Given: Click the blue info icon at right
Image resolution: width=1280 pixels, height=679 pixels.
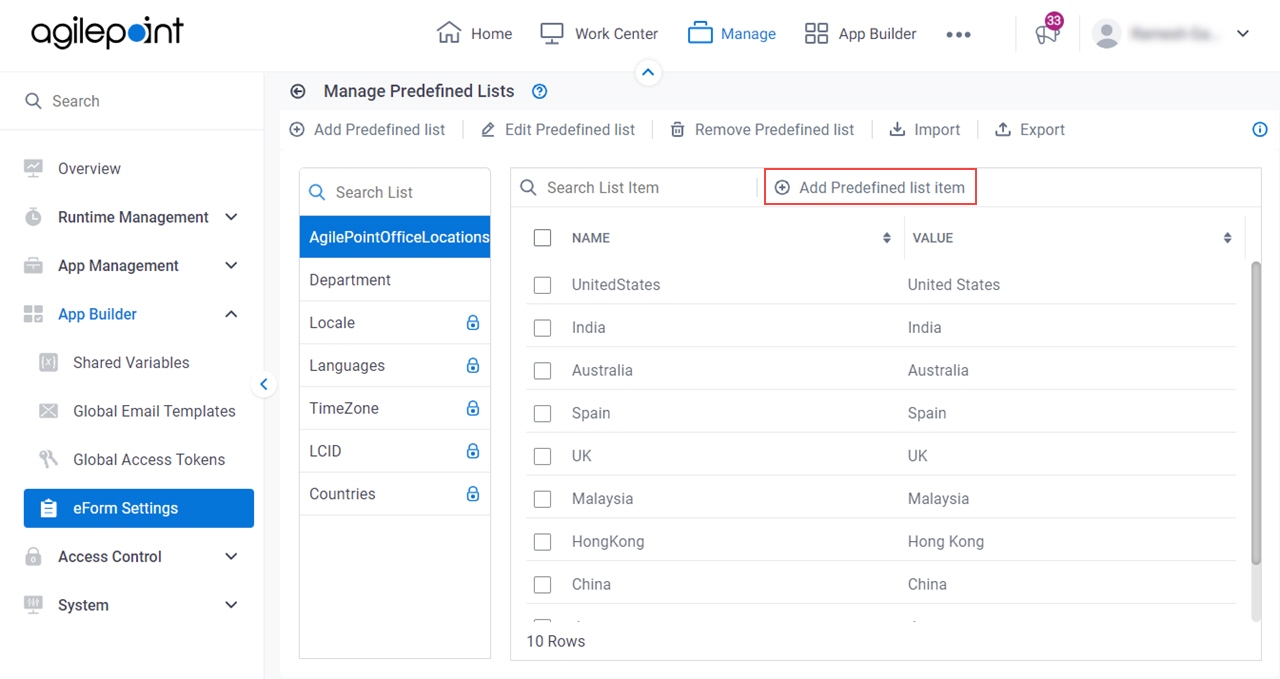Looking at the screenshot, I should pyautogui.click(x=1260, y=130).
